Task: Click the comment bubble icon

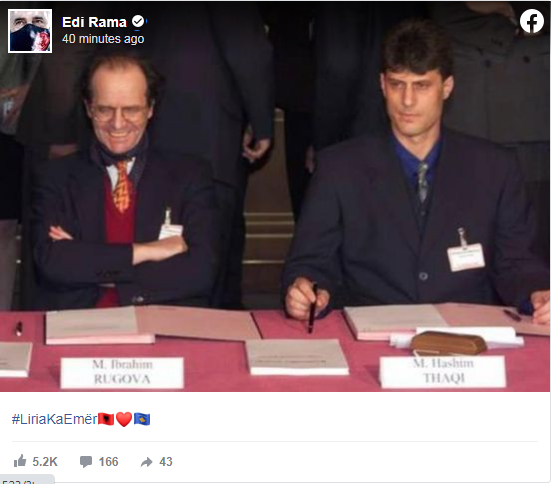Action: click(x=86, y=462)
